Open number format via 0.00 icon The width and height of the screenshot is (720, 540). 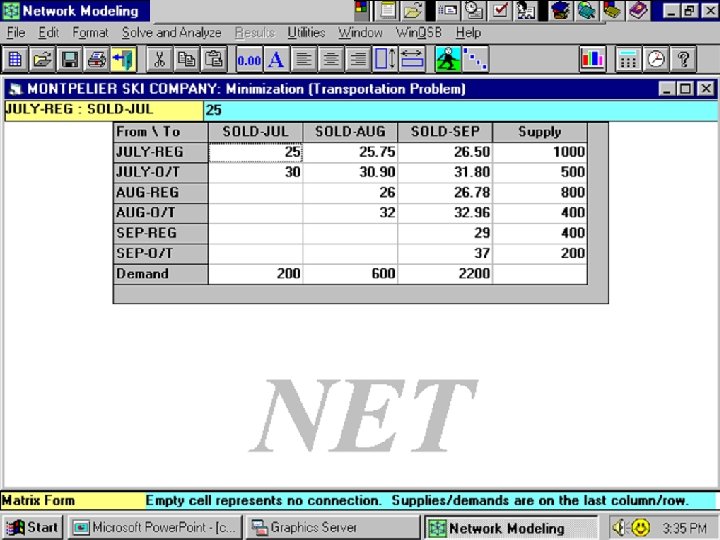[249, 59]
